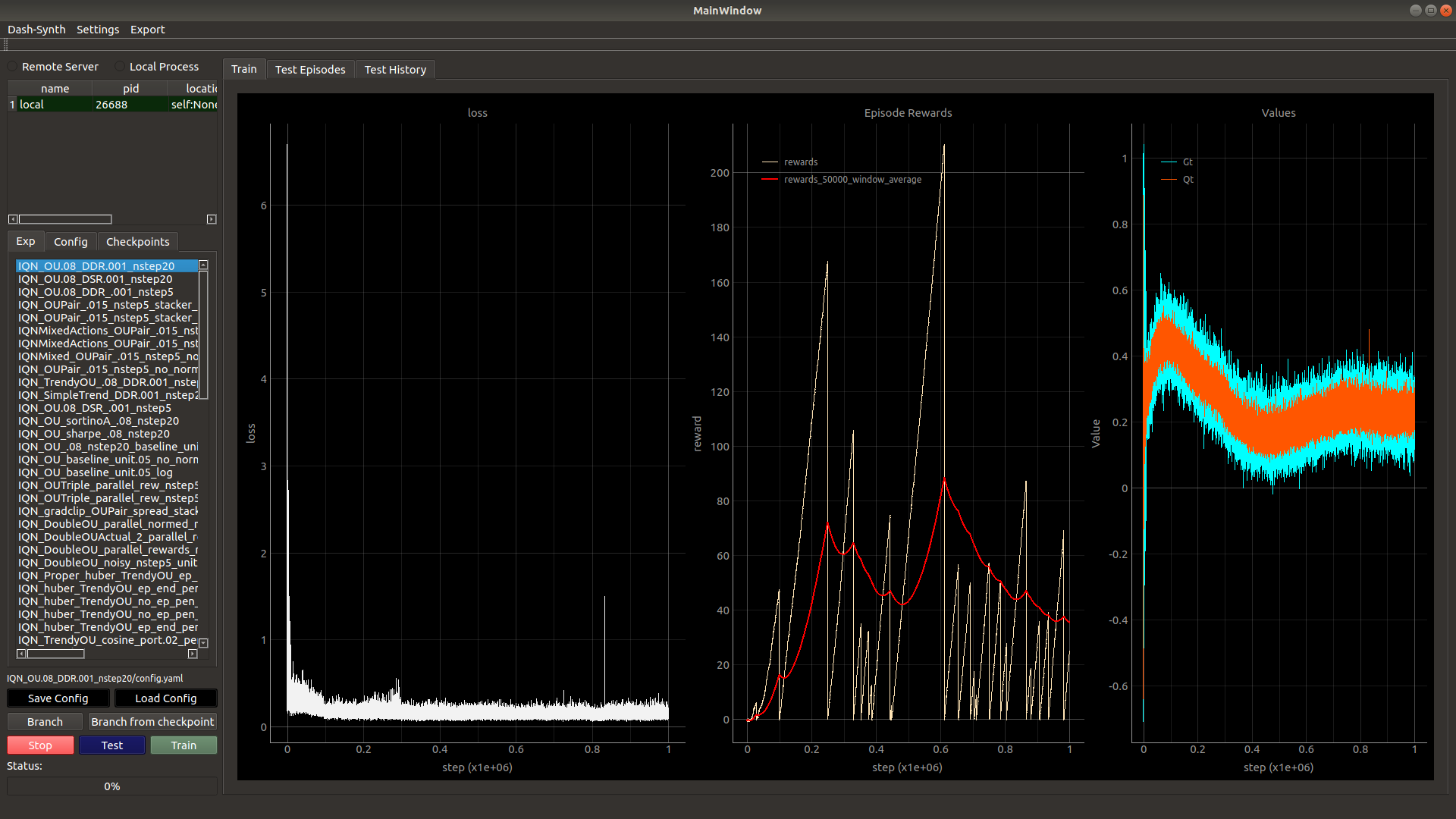
Task: Click the experiment list scroll-down arrow
Action: [x=203, y=642]
